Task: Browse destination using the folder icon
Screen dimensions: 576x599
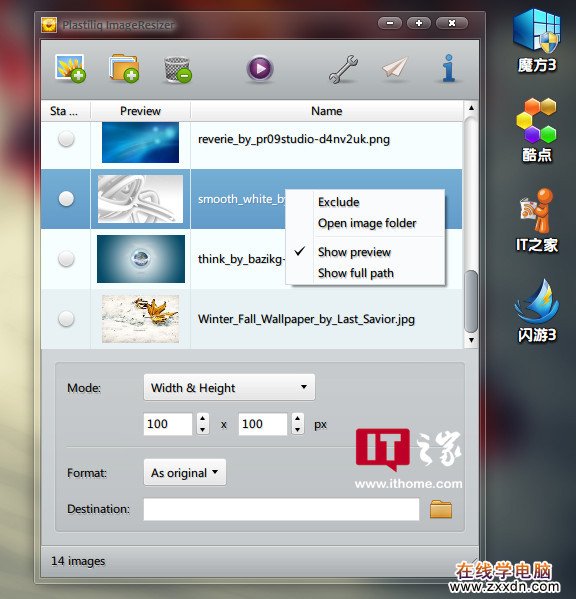Action: [x=441, y=509]
